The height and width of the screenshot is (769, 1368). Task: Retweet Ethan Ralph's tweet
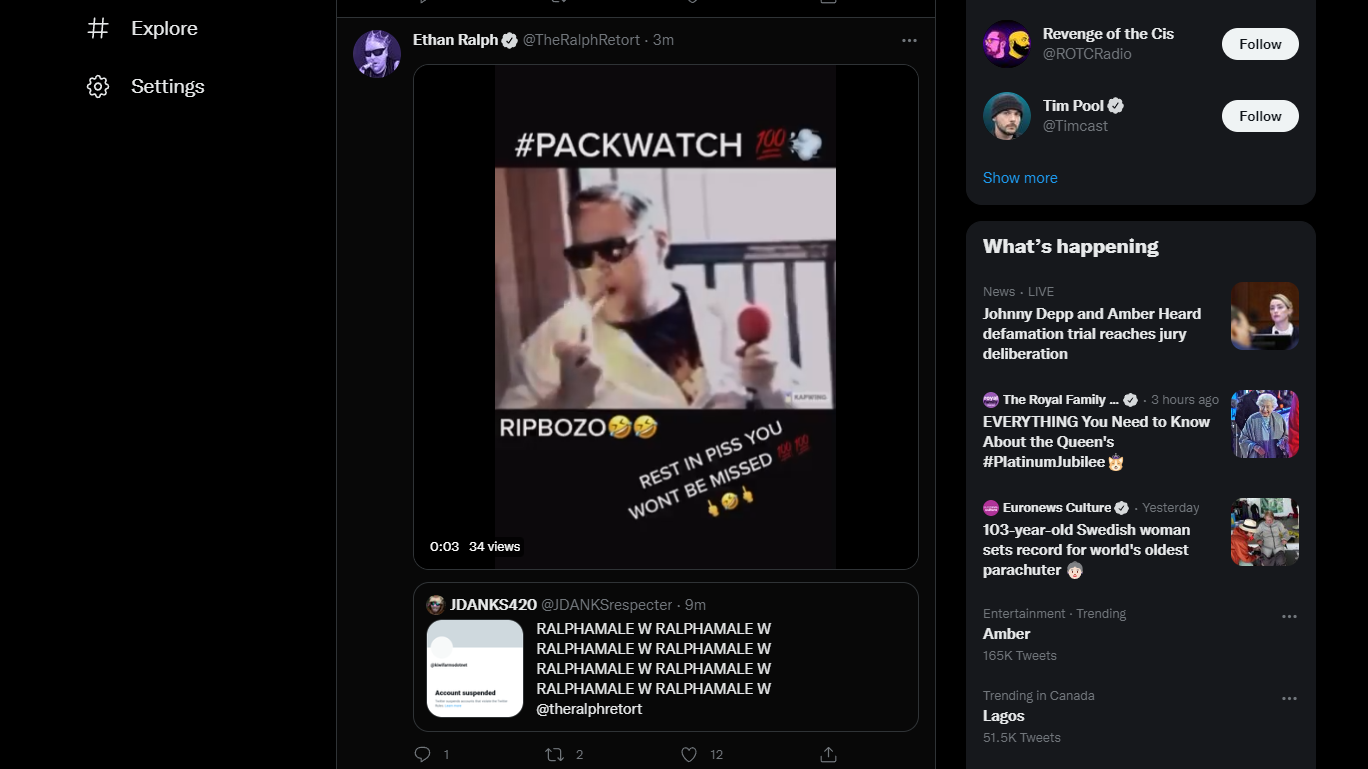[x=554, y=754]
